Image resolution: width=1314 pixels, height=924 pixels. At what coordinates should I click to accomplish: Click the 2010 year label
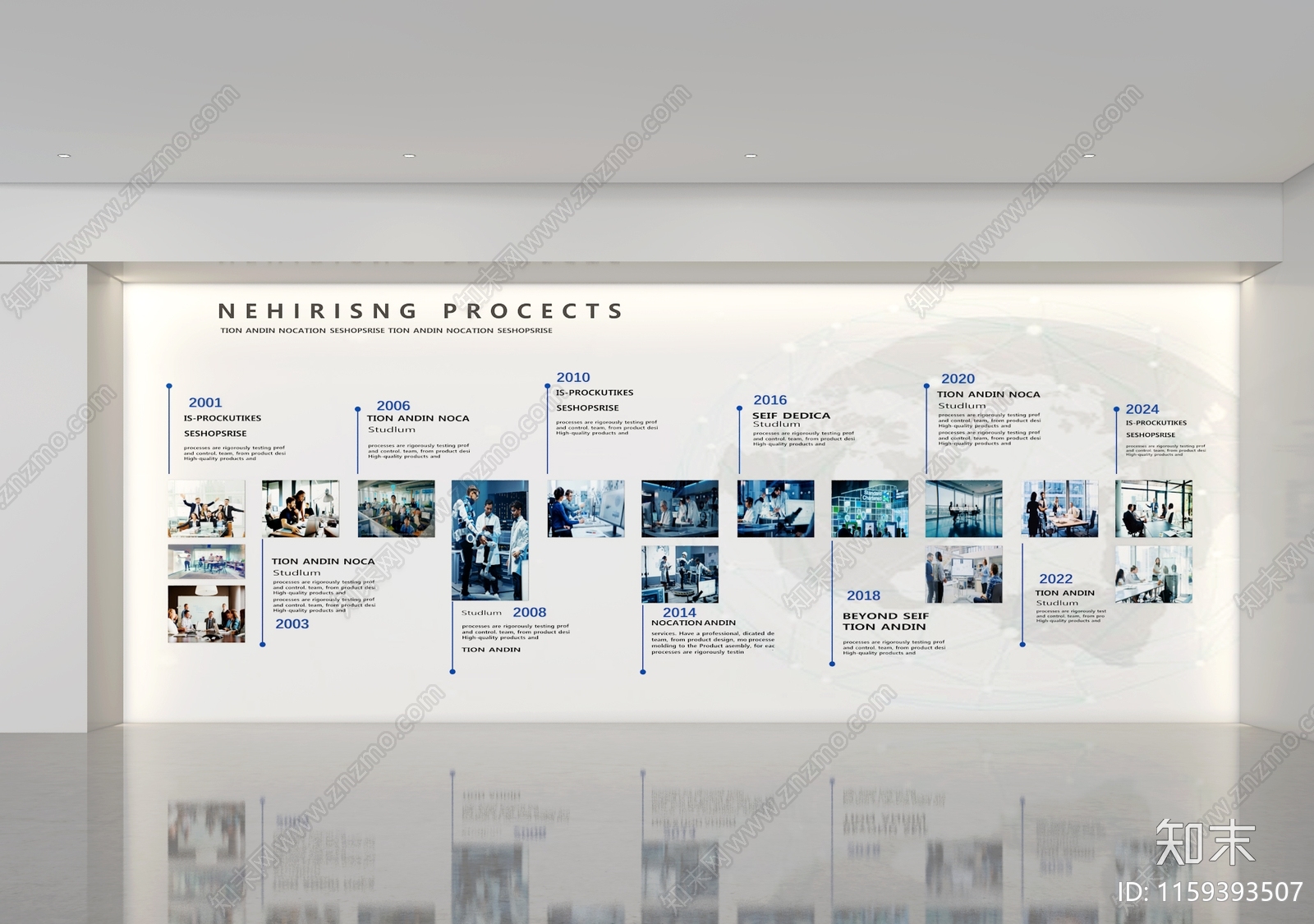(573, 378)
